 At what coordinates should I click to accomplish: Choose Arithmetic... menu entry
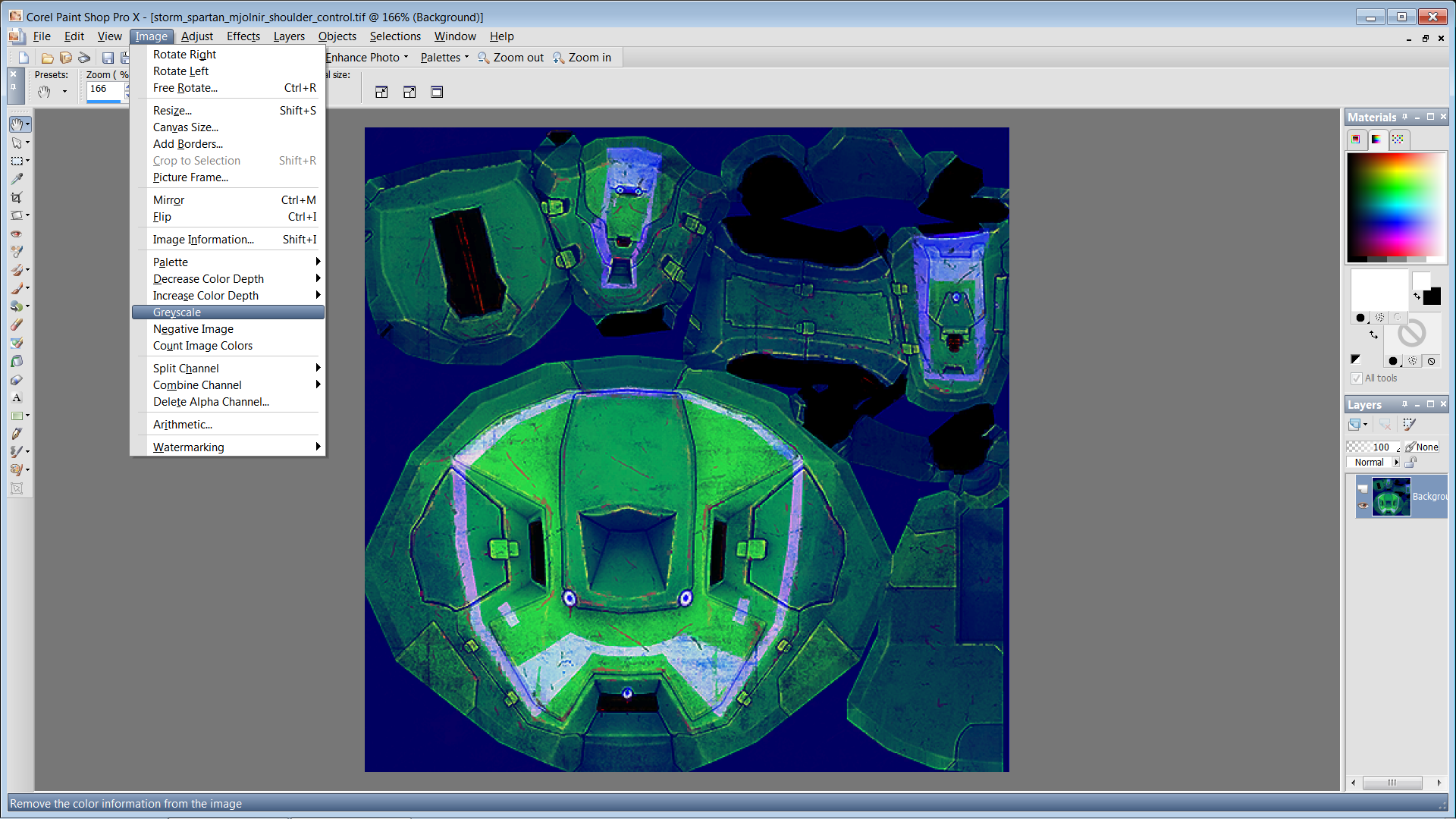228,425
